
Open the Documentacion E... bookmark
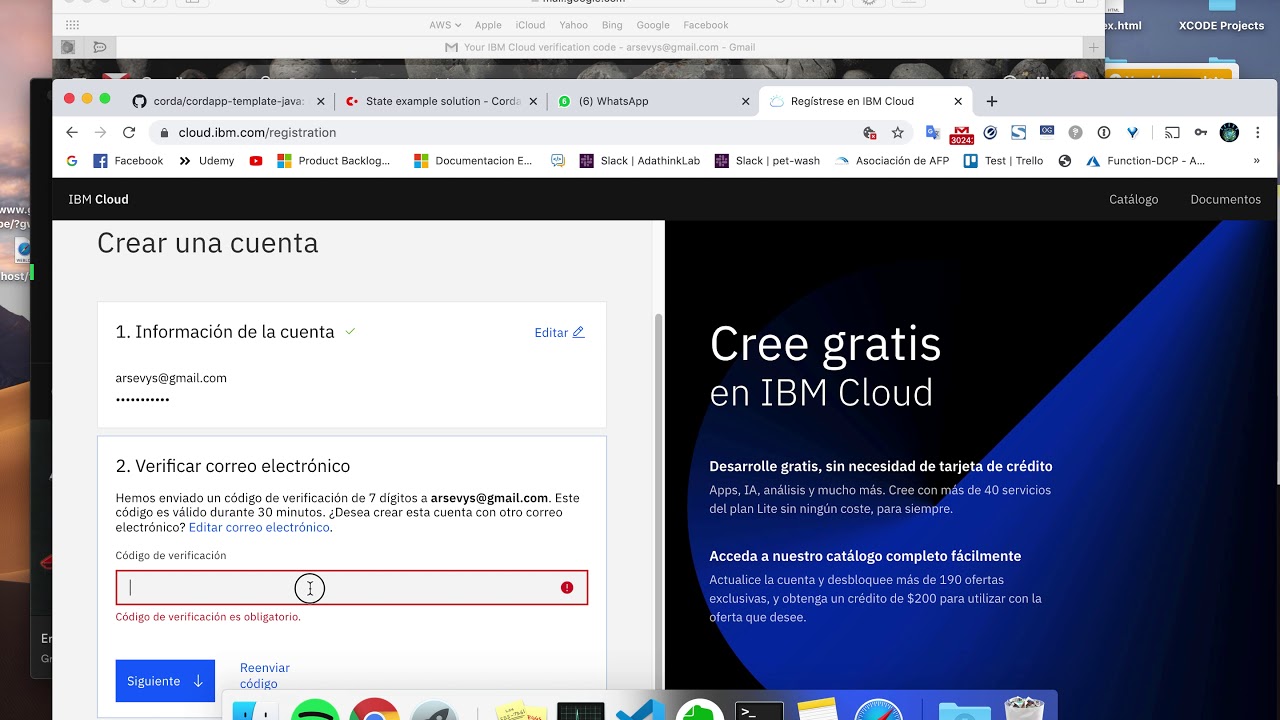pyautogui.click(x=473, y=160)
